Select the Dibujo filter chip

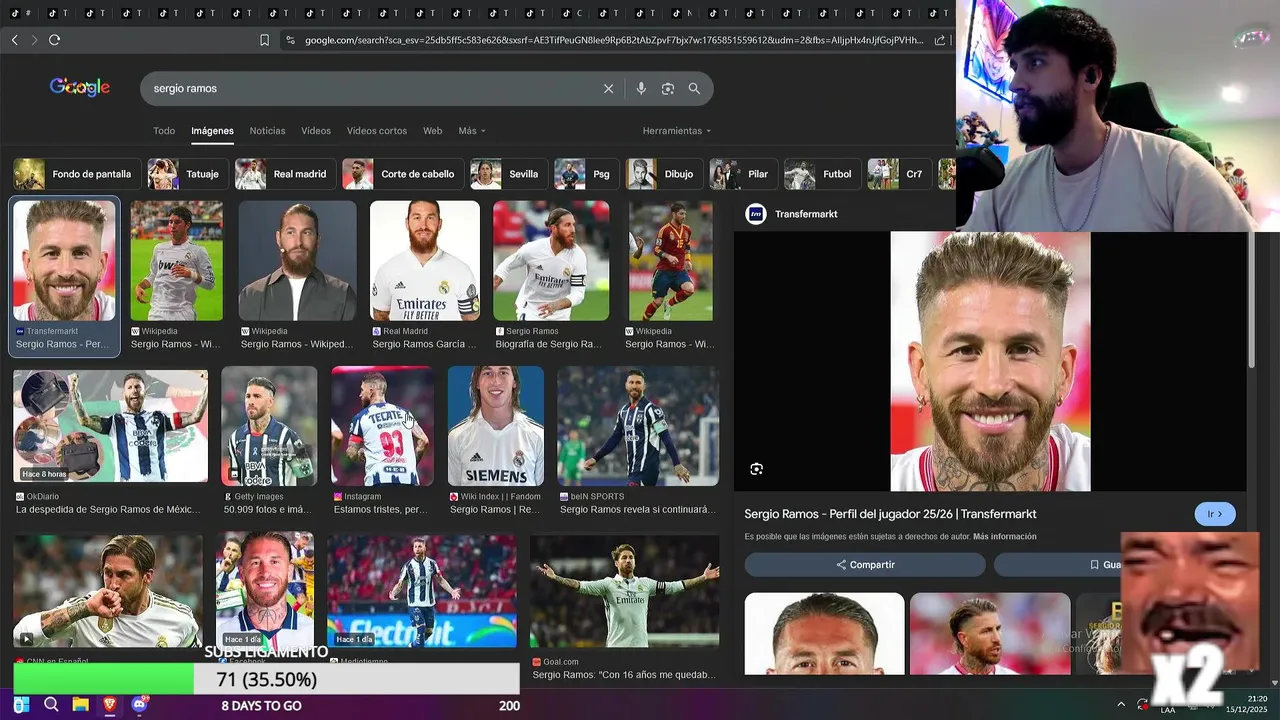(x=664, y=174)
